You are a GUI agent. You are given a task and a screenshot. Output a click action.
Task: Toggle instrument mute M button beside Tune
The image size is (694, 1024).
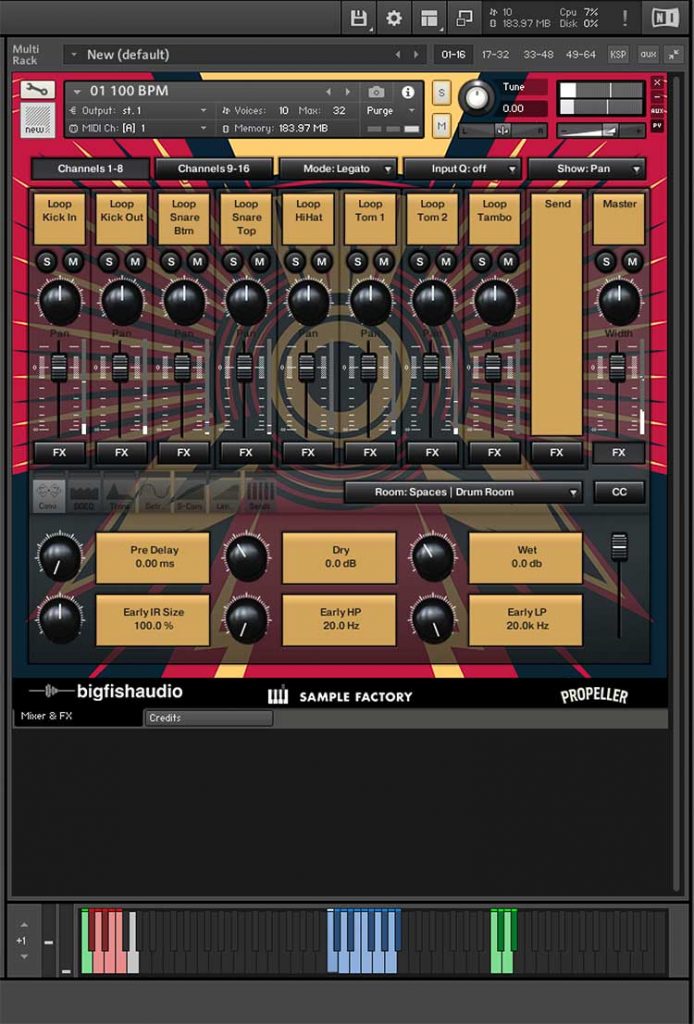(x=441, y=125)
